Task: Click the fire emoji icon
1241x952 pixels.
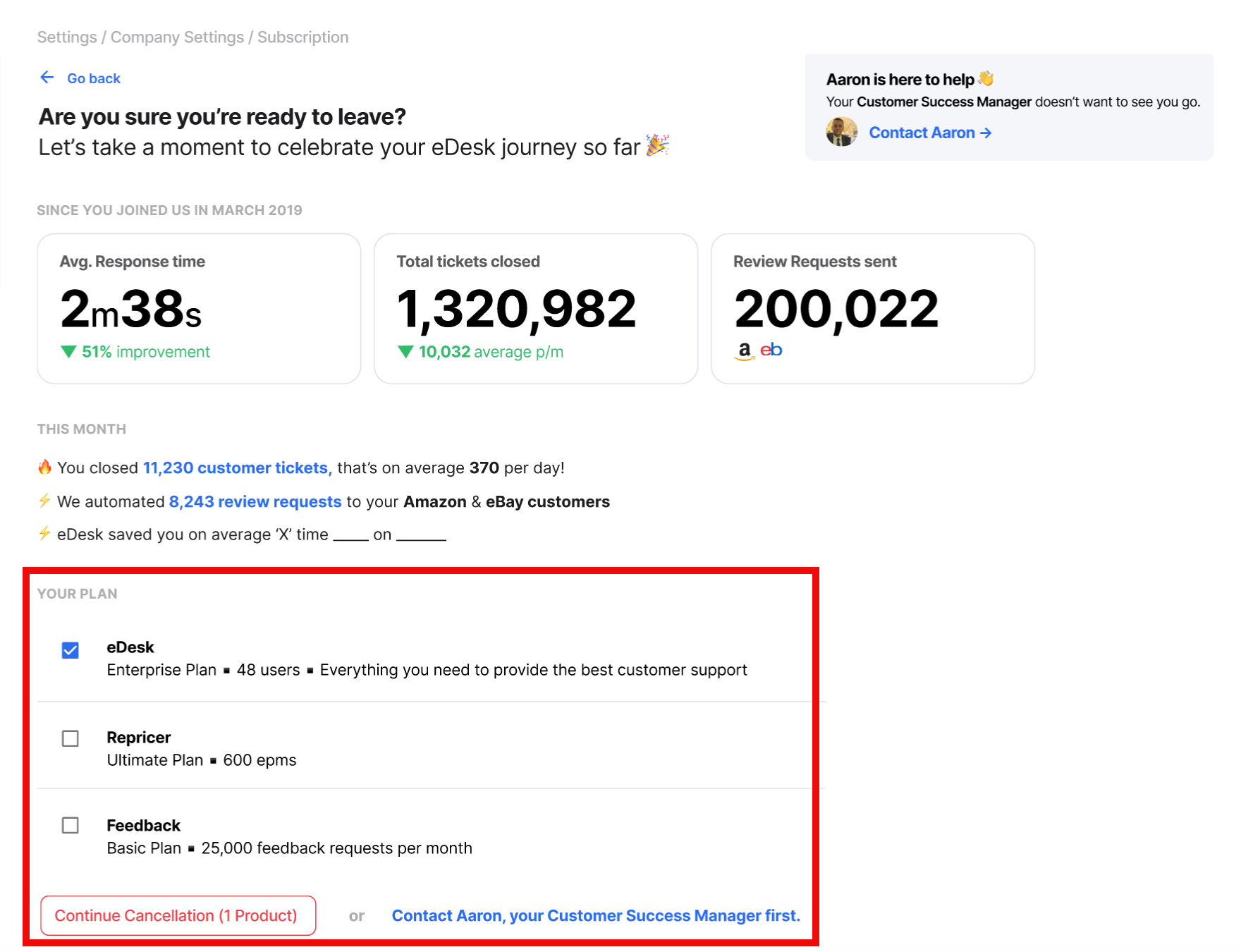Action: (x=44, y=467)
